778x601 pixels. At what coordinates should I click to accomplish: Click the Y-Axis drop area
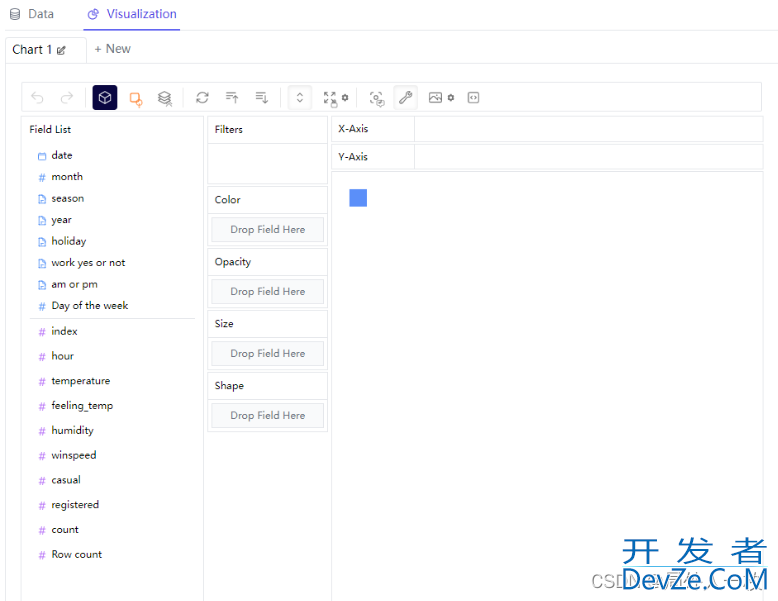tap(588, 157)
